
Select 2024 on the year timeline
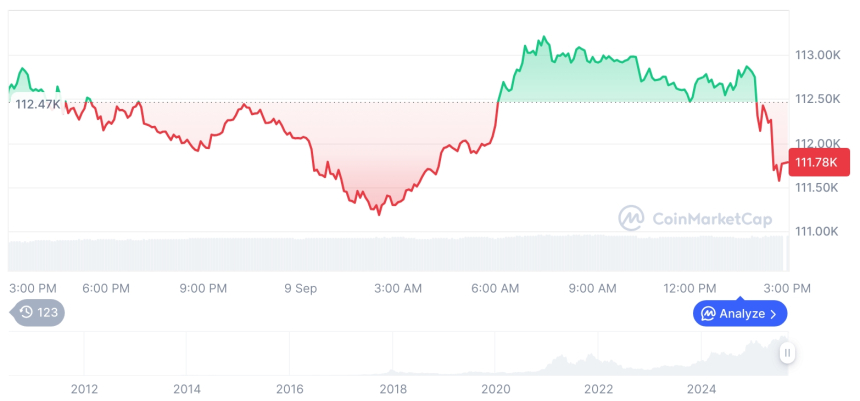[702, 388]
